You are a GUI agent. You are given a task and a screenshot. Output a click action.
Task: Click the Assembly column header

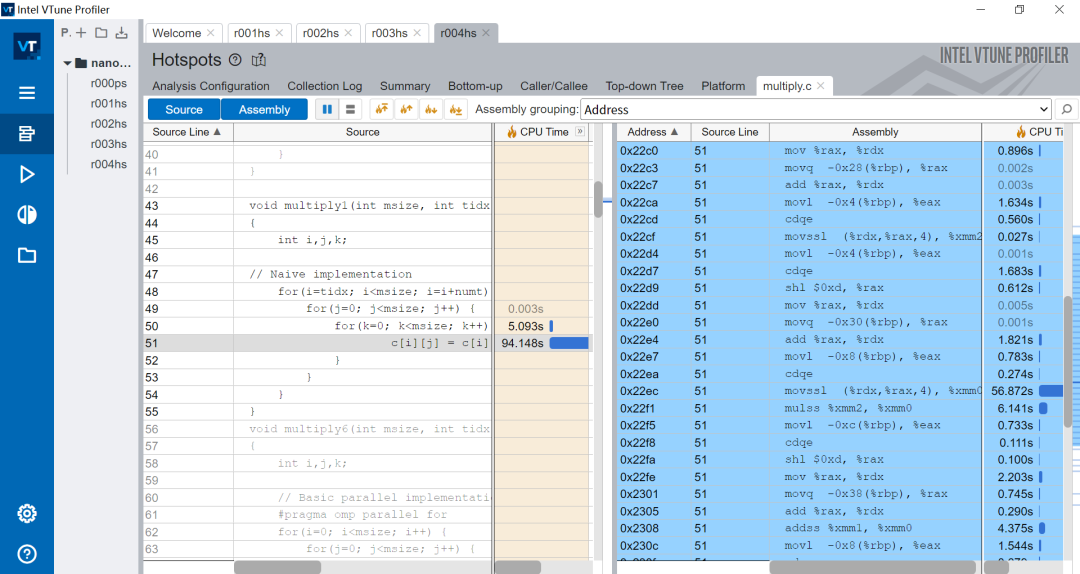pos(875,132)
